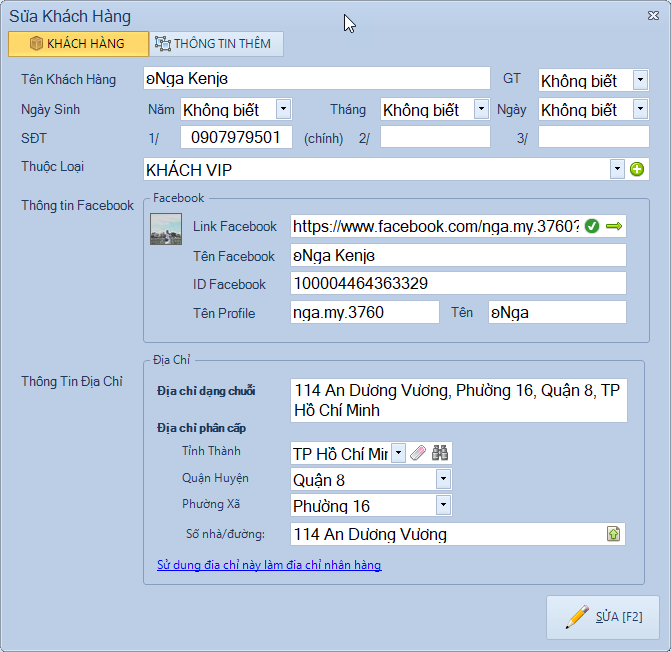
Task: Click the main phone number field 0907979501
Action: click(236, 137)
